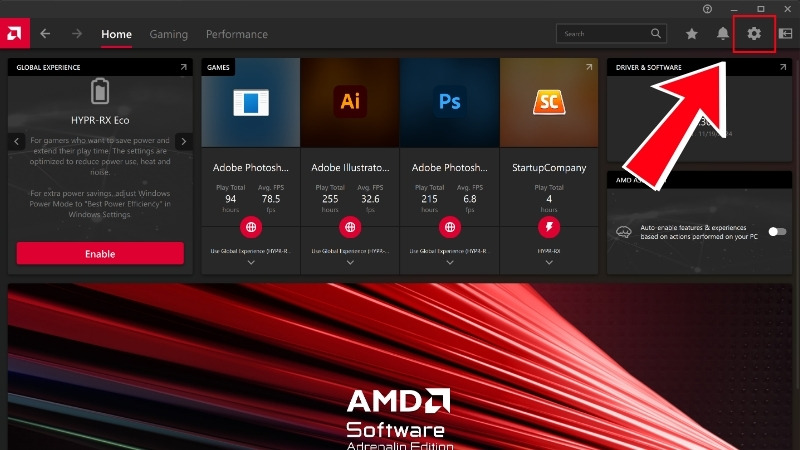Click the help question mark icon

click(707, 9)
